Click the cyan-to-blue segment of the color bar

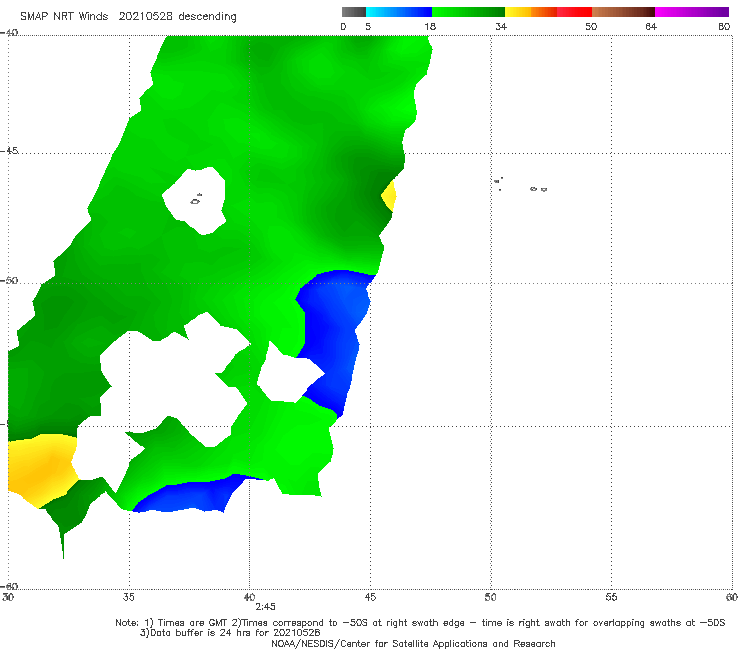[399, 12]
